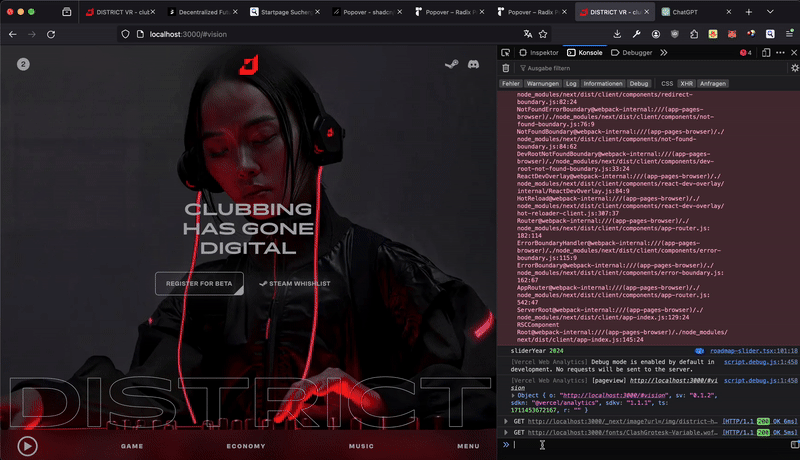
Task: Toggle the Warnungen log filter
Action: 543,84
